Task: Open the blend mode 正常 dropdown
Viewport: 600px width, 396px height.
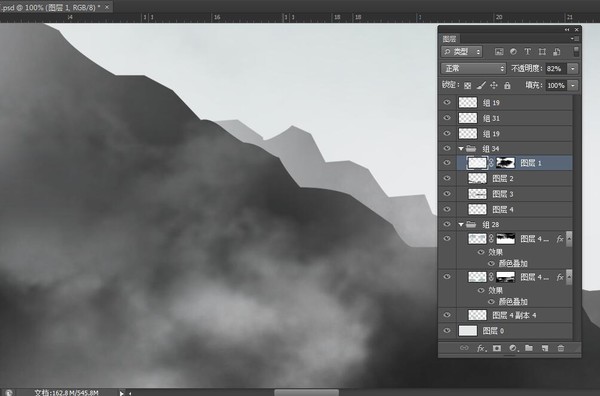Action: tap(474, 68)
